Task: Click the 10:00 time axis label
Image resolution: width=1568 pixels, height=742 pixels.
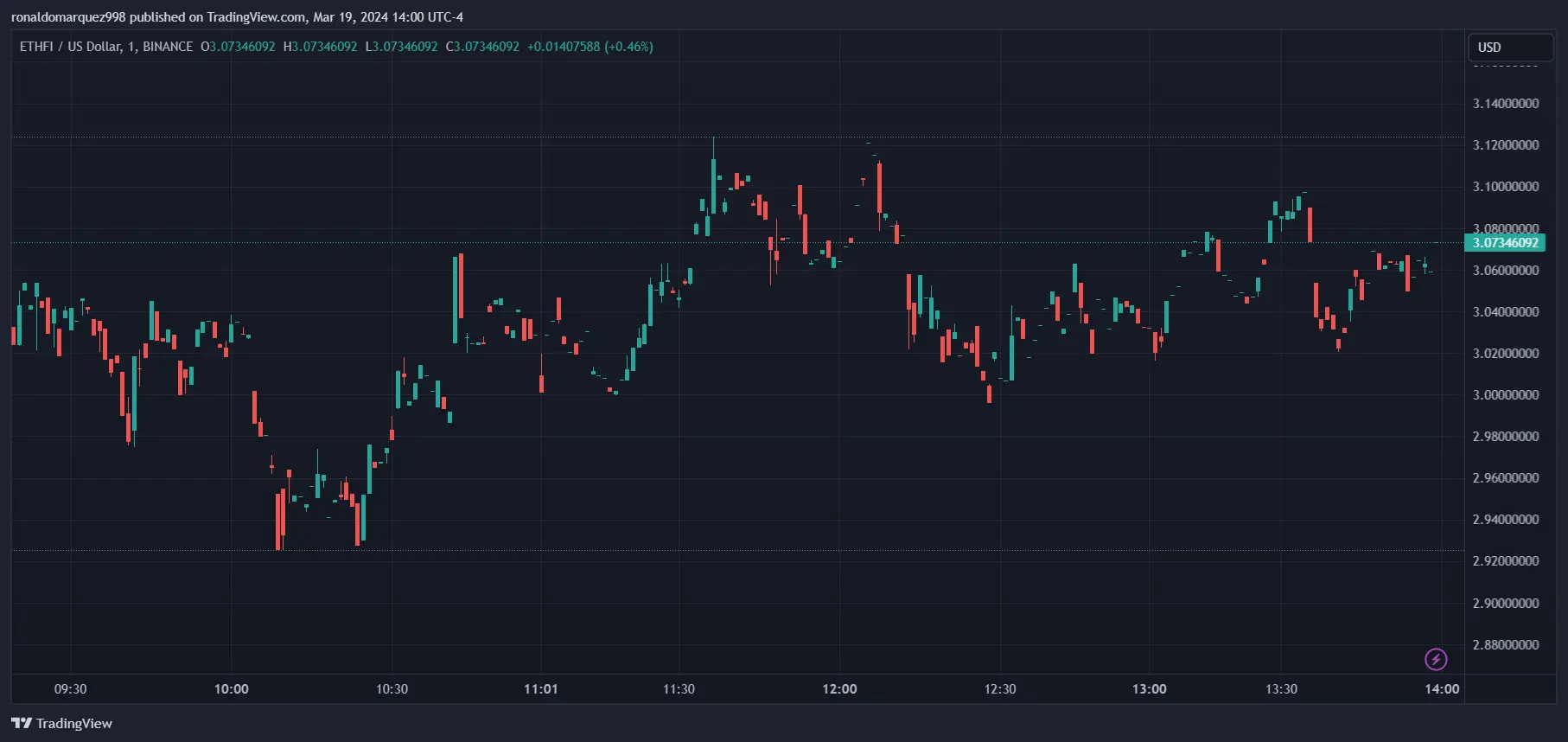Action: (x=232, y=689)
